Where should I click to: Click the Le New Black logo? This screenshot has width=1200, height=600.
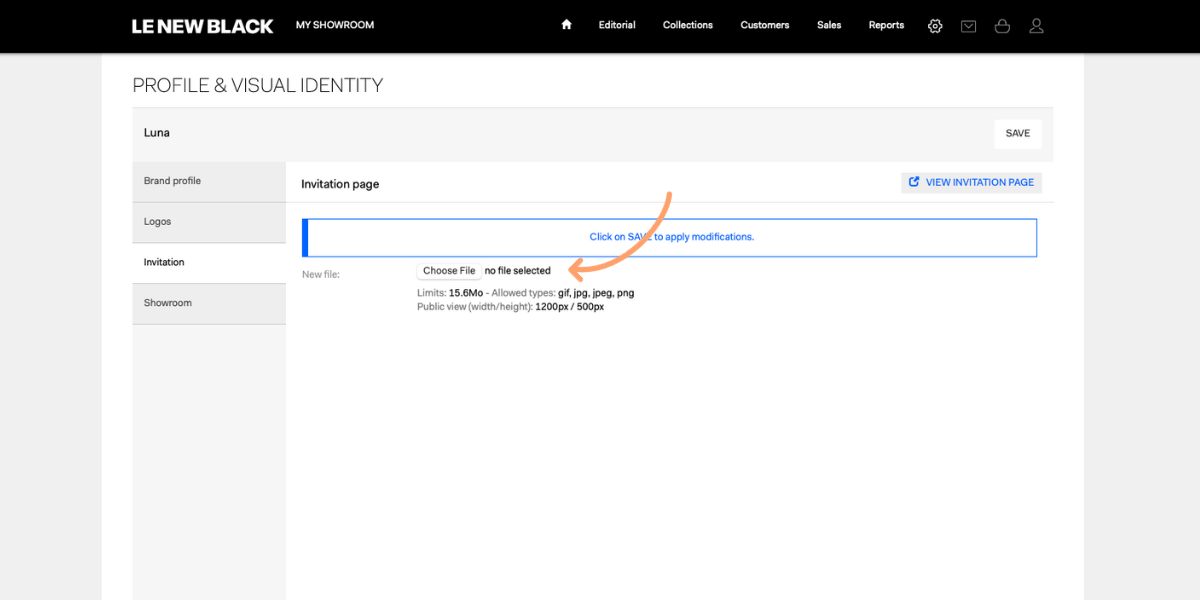tap(203, 26)
